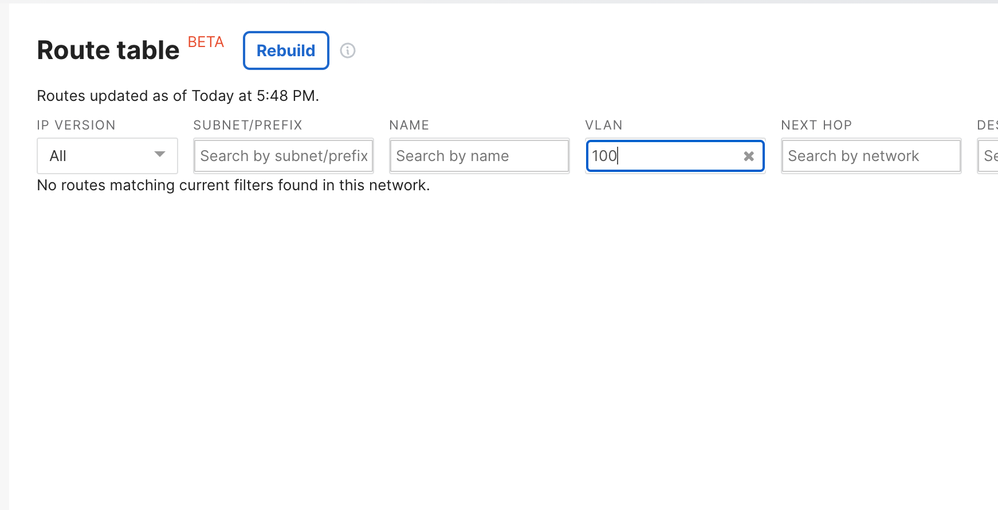Click the Routes updated timestamp text
Image resolution: width=998 pixels, height=510 pixels.
(178, 96)
